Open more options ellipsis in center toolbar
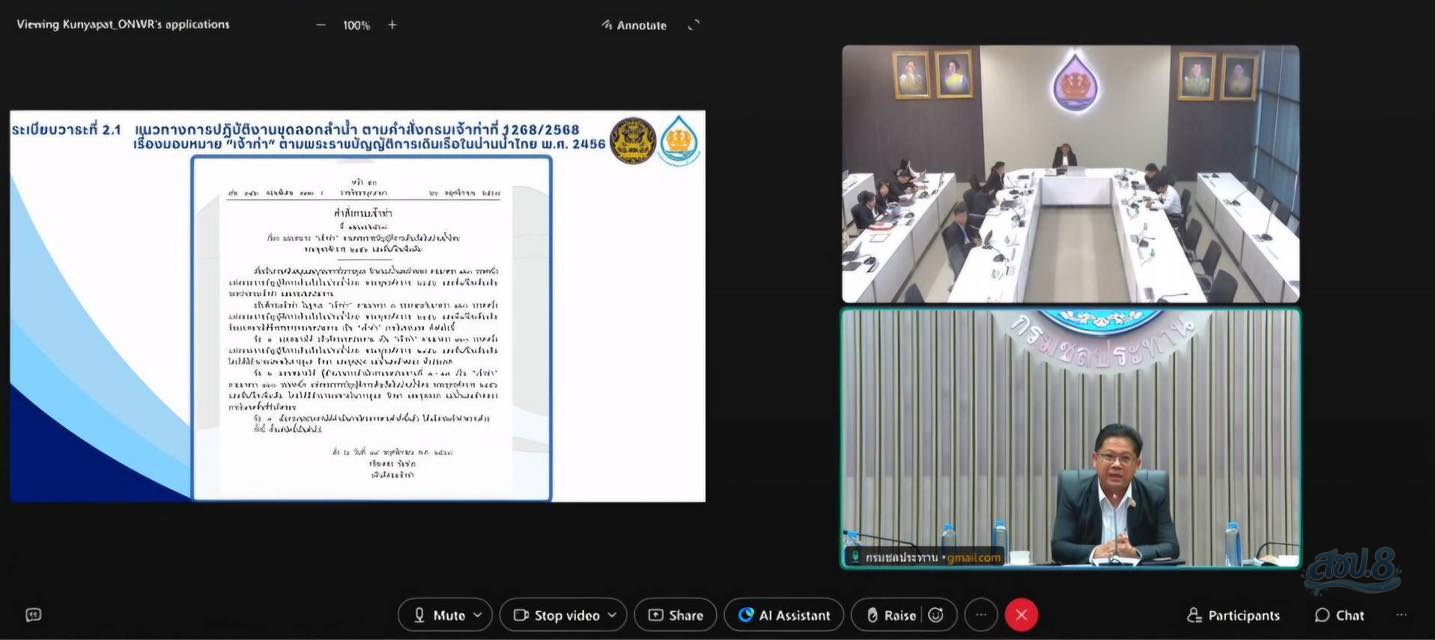Image resolution: width=1435 pixels, height=640 pixels. click(981, 615)
